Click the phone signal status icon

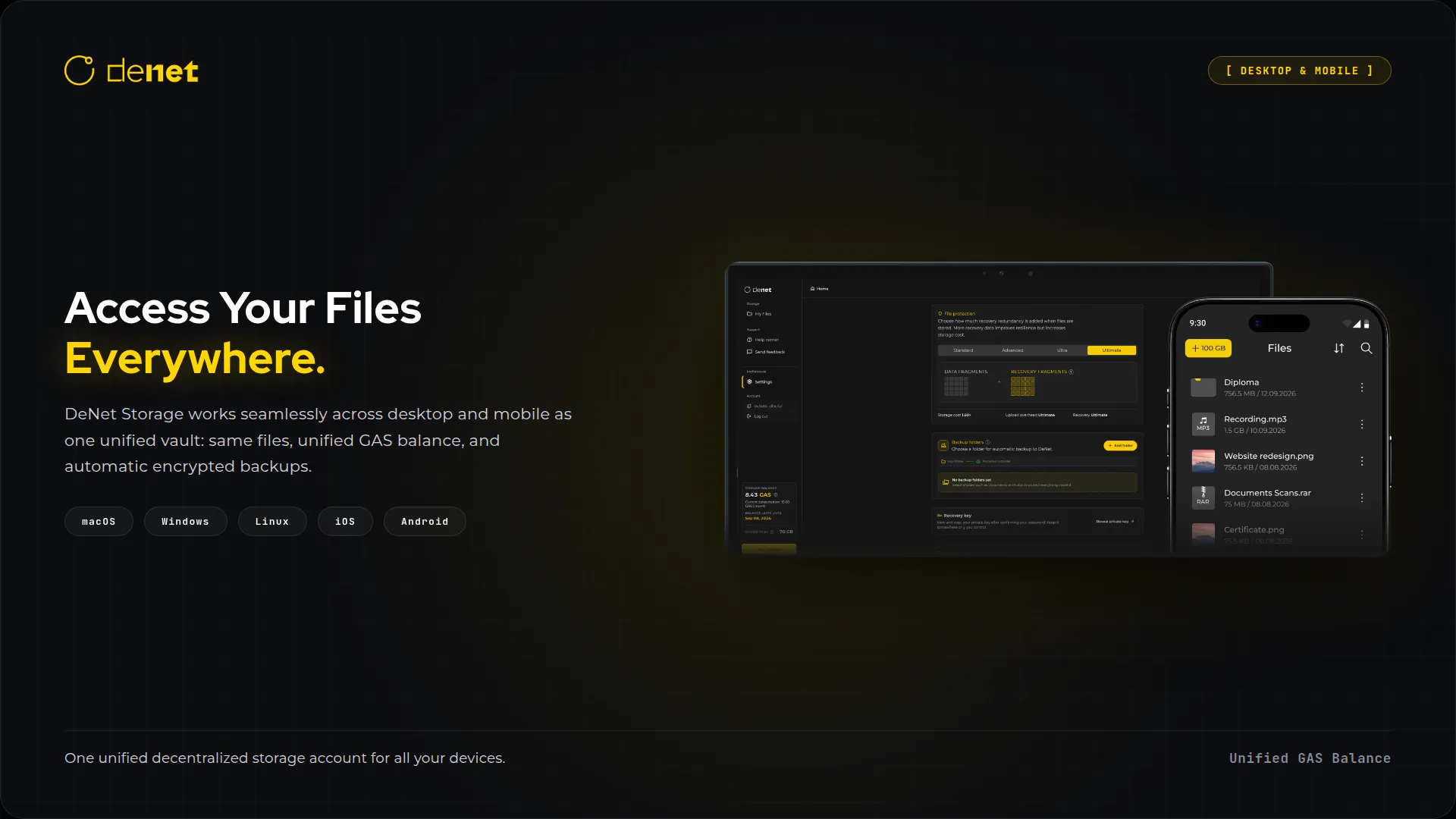pyautogui.click(x=1357, y=324)
